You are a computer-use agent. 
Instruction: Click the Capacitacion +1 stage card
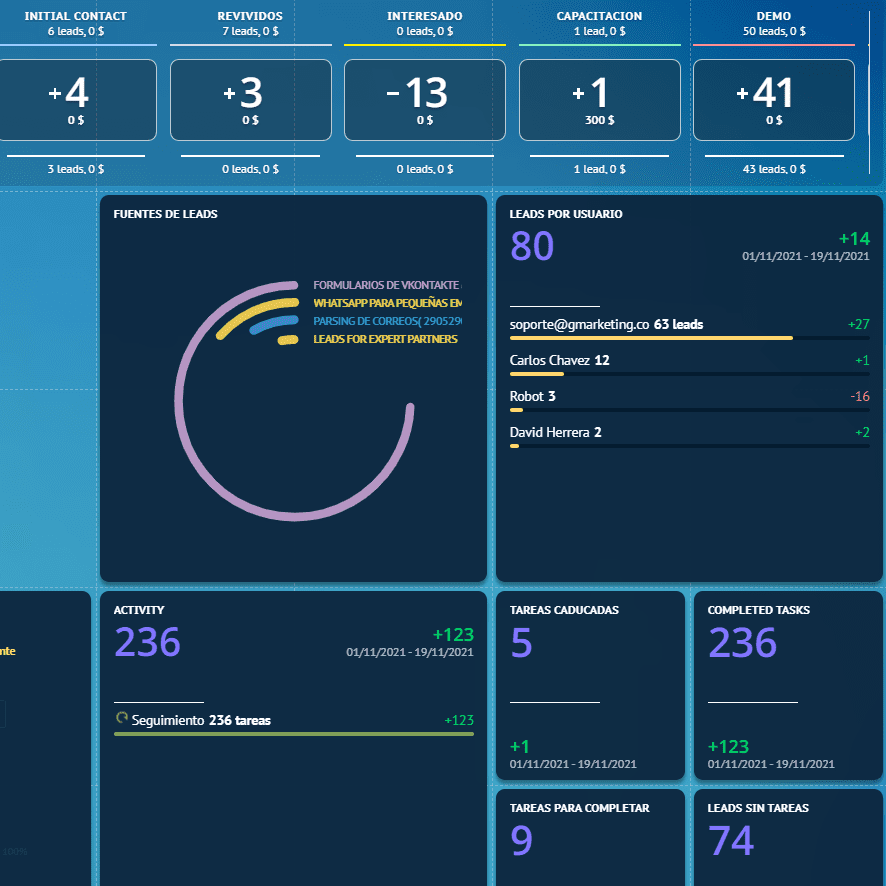point(599,100)
